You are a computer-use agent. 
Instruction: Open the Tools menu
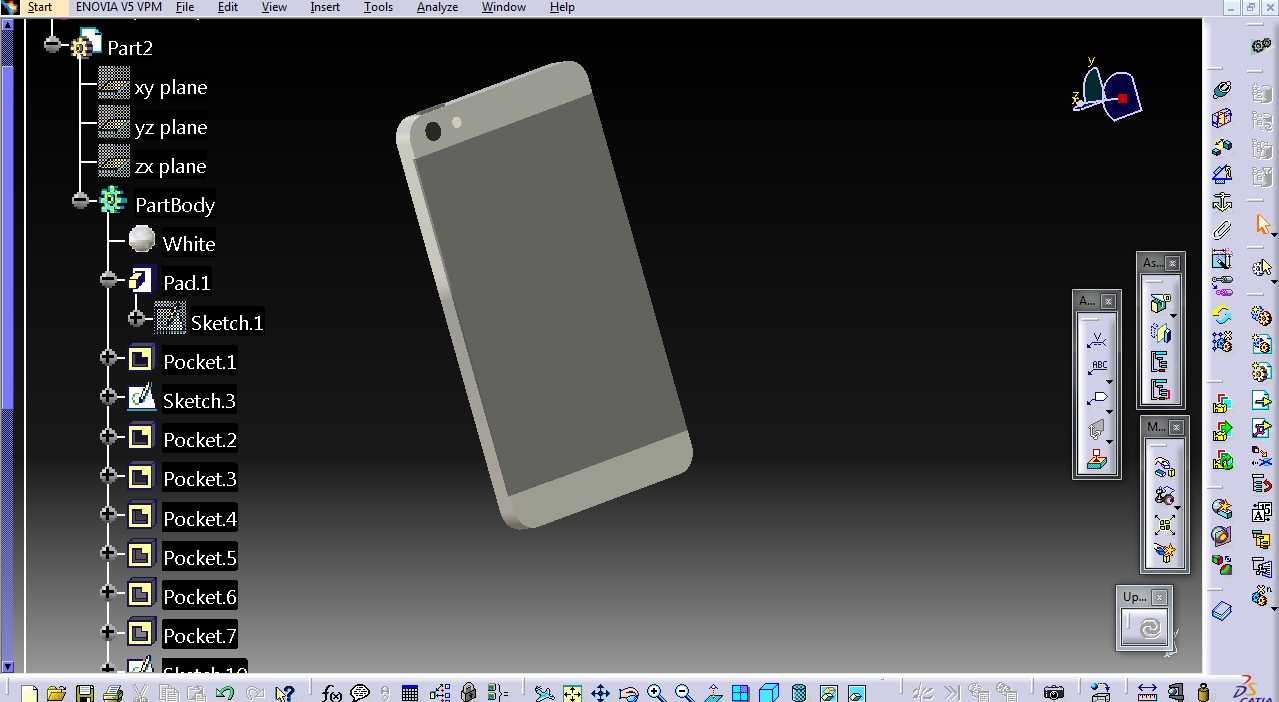click(x=378, y=7)
